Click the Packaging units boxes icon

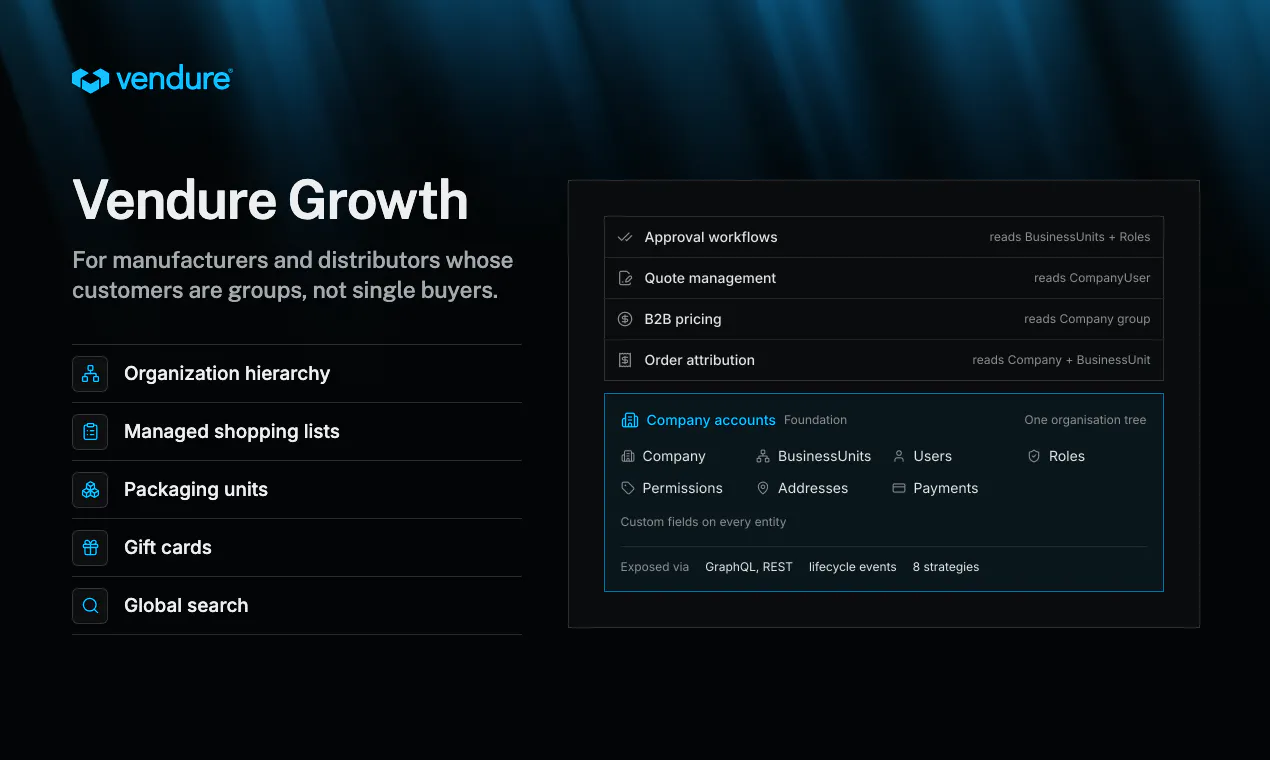[x=90, y=490]
